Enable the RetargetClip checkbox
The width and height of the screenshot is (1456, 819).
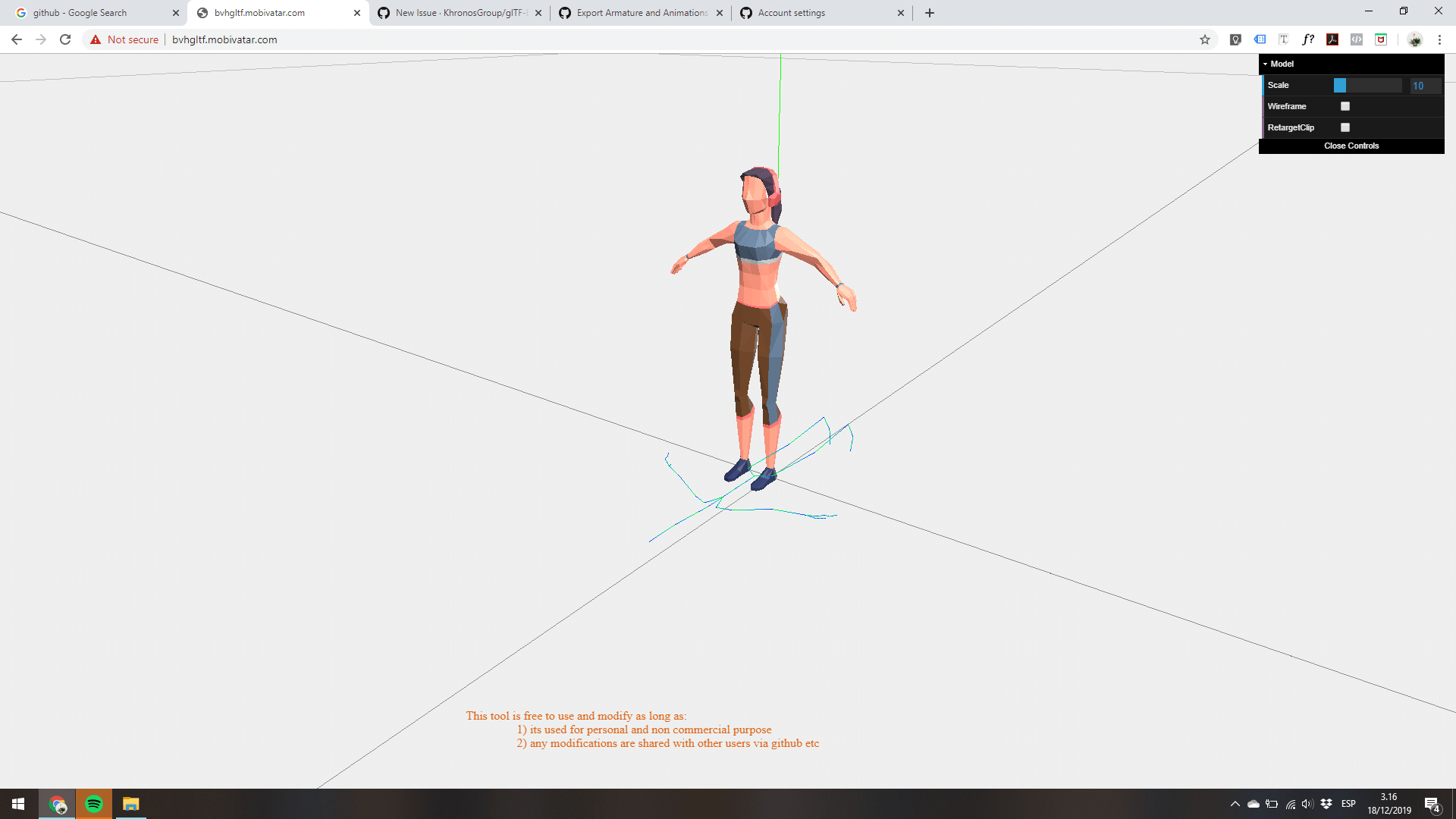pyautogui.click(x=1345, y=127)
